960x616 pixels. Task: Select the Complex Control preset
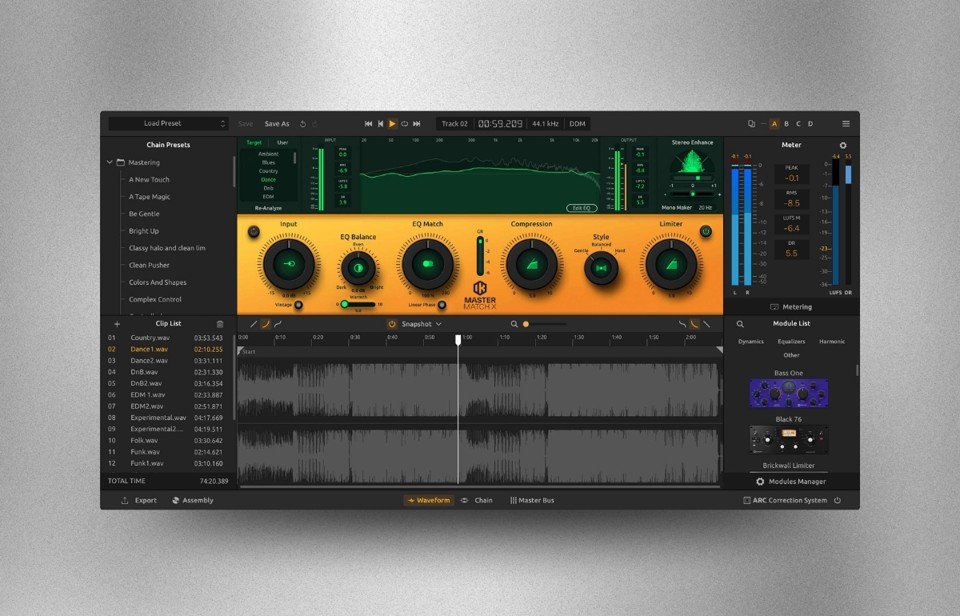[x=155, y=299]
